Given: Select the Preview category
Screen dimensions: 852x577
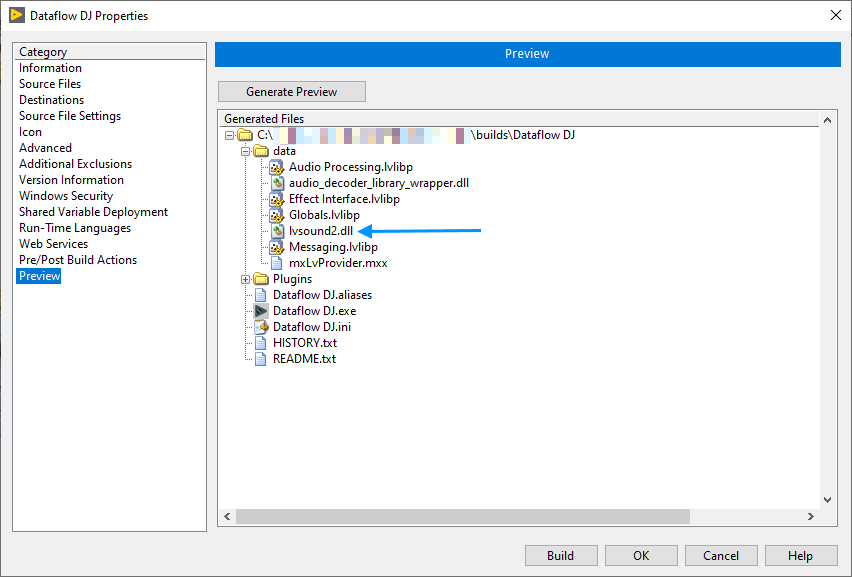Looking at the screenshot, I should [x=39, y=276].
